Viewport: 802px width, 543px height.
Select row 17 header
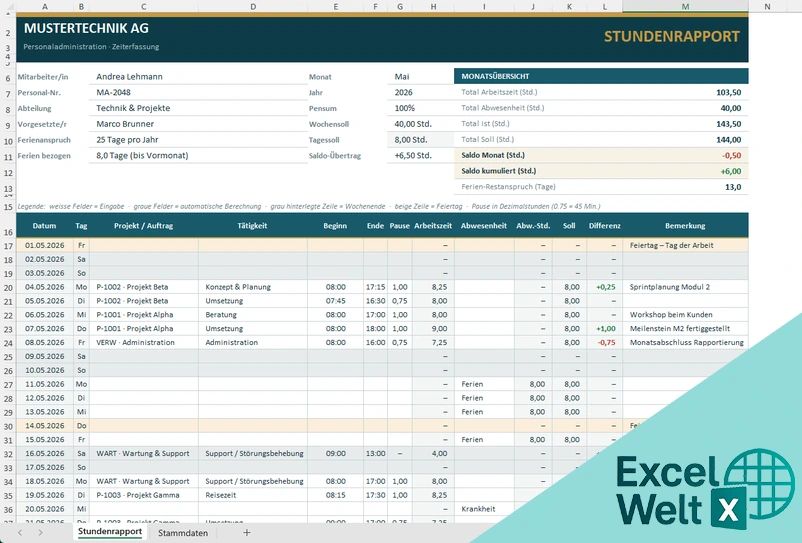click(x=8, y=246)
